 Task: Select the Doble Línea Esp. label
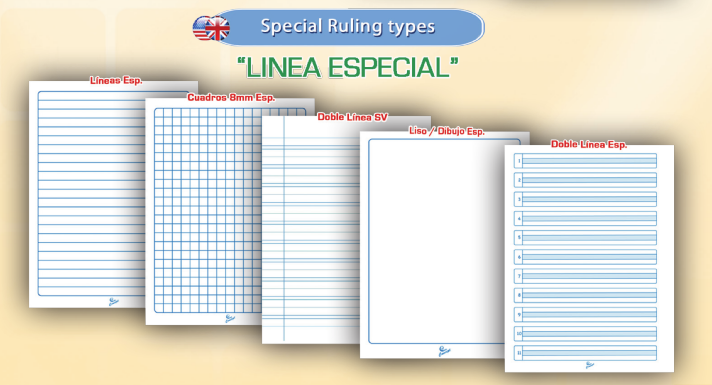(589, 144)
